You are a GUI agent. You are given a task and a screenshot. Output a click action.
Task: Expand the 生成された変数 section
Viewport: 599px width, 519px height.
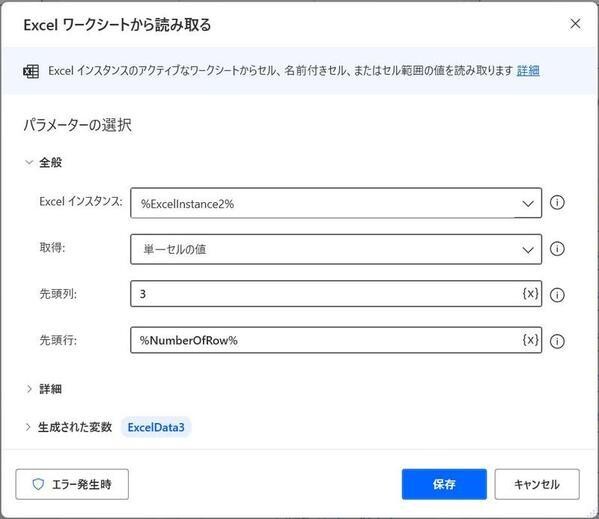pyautogui.click(x=28, y=427)
